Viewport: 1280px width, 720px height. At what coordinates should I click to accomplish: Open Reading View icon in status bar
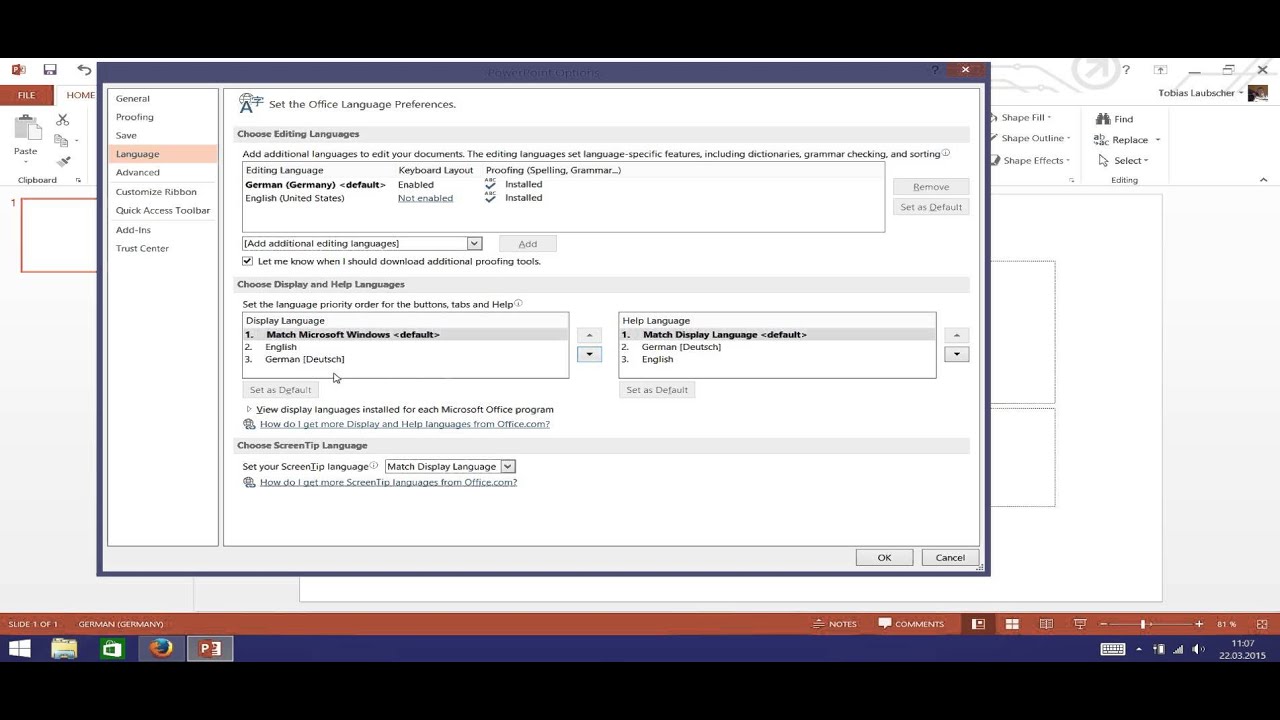(x=1046, y=624)
